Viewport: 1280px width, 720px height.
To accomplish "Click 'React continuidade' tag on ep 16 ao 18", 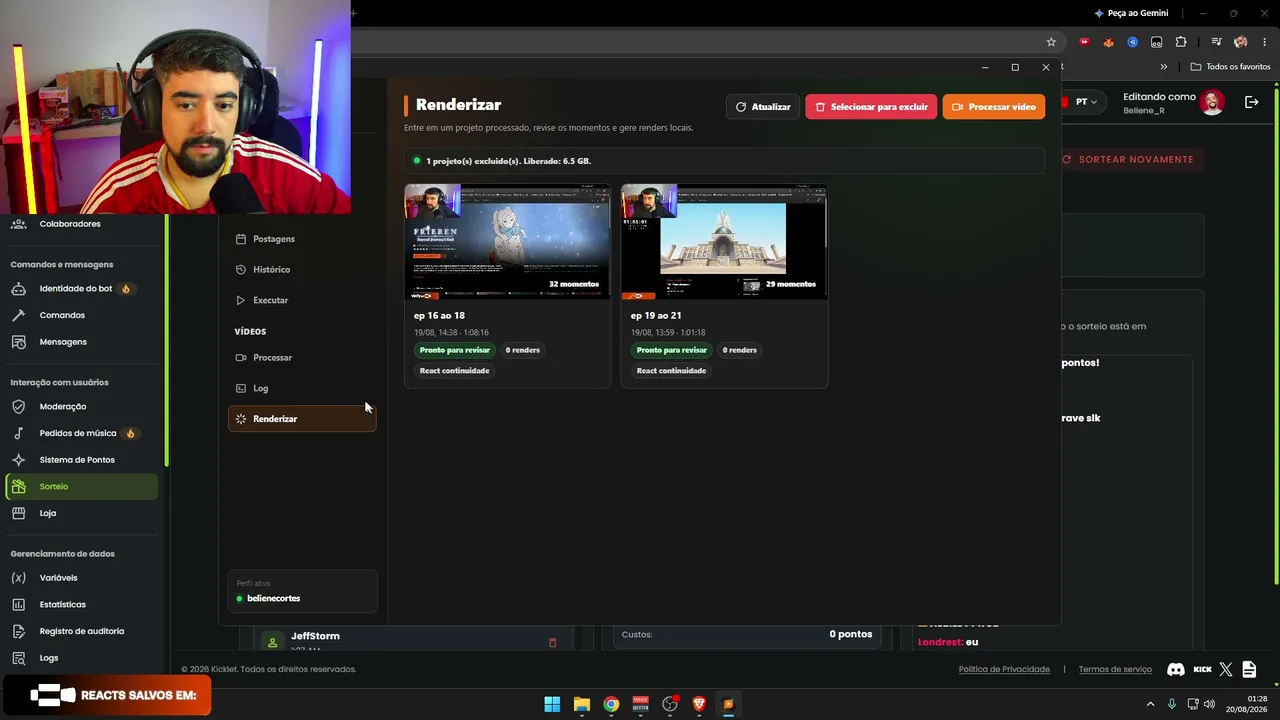I will pyautogui.click(x=455, y=371).
